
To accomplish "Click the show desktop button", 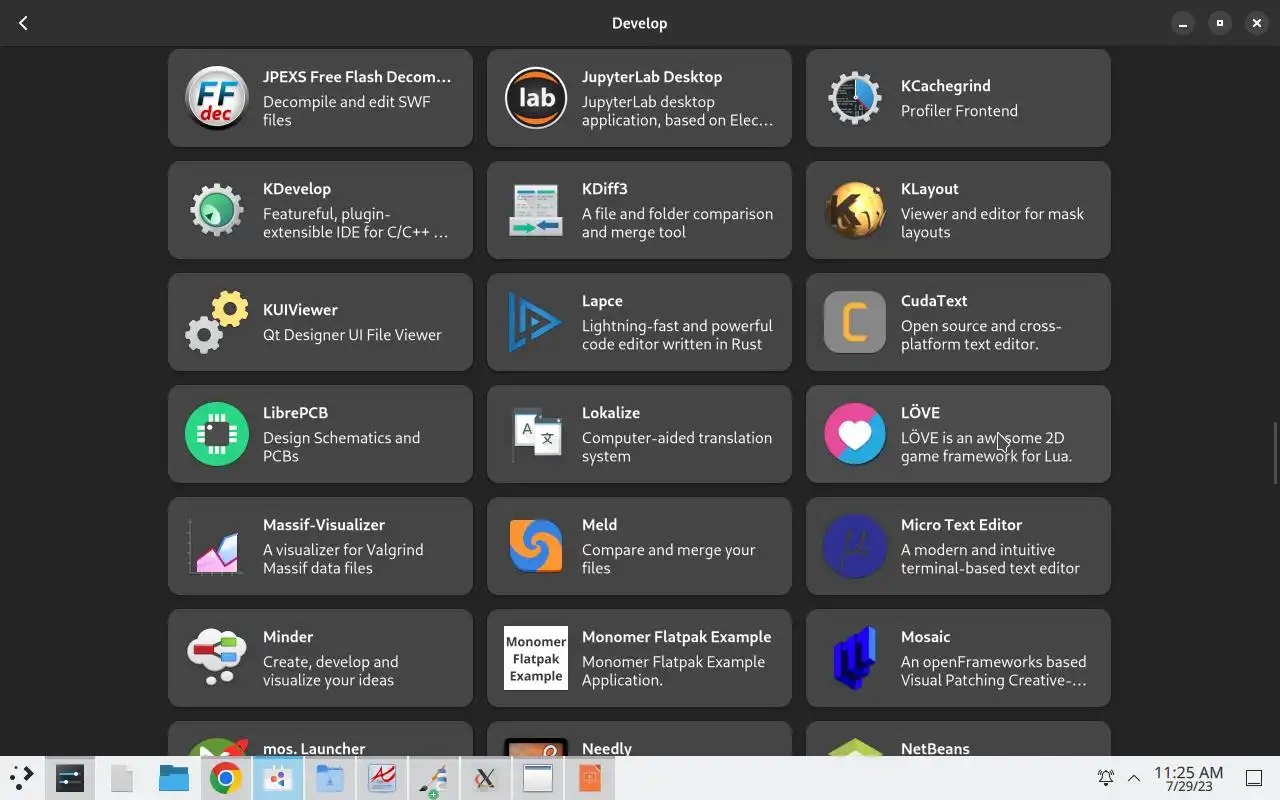I will click(x=1254, y=778).
